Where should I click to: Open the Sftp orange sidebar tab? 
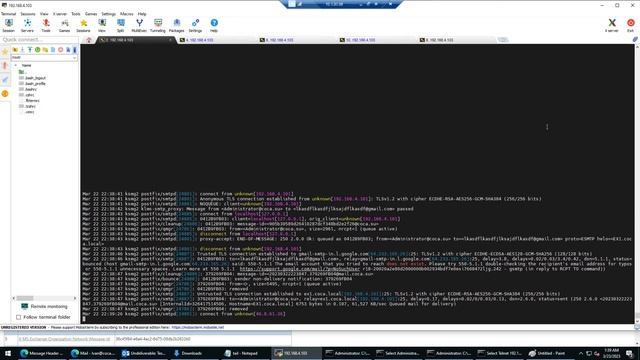click(x=5, y=94)
